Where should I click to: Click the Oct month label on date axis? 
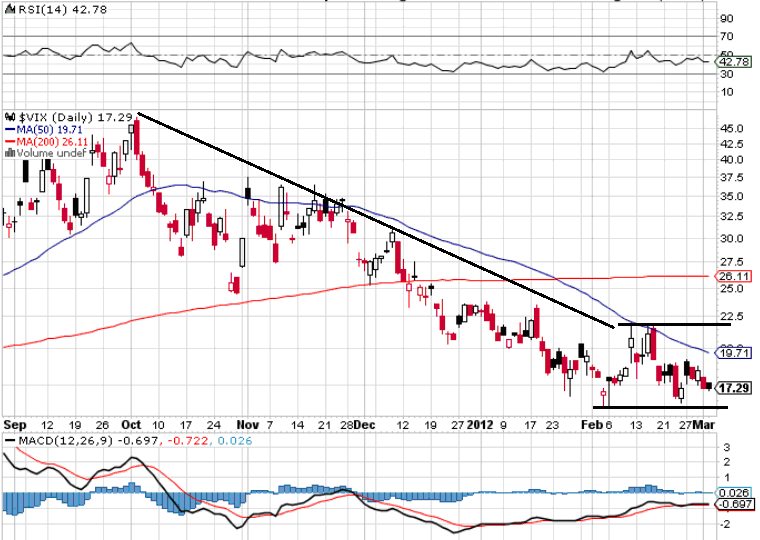point(131,425)
